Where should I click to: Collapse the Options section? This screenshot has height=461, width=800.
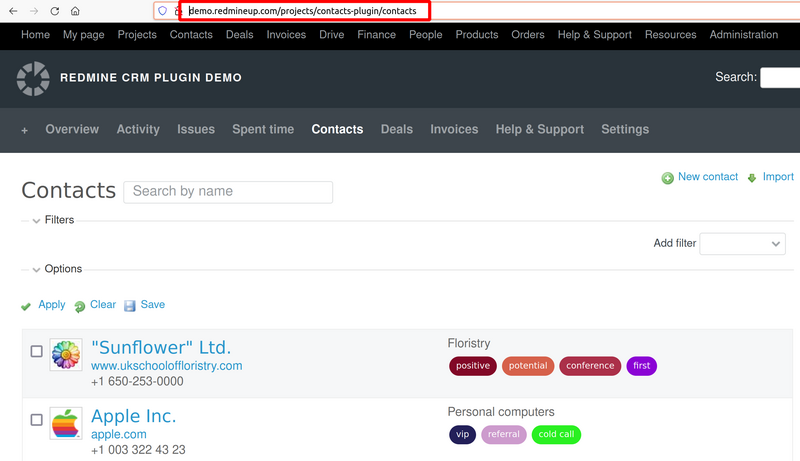pos(37,269)
